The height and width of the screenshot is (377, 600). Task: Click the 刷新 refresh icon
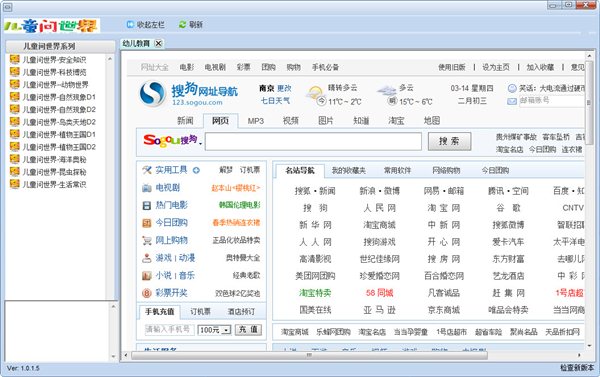pos(183,24)
